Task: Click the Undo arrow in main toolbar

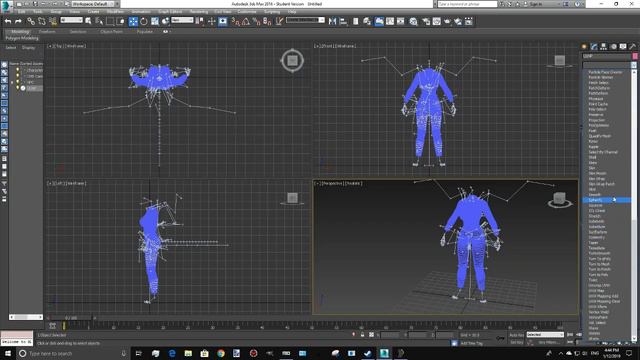Action: click(x=8, y=21)
